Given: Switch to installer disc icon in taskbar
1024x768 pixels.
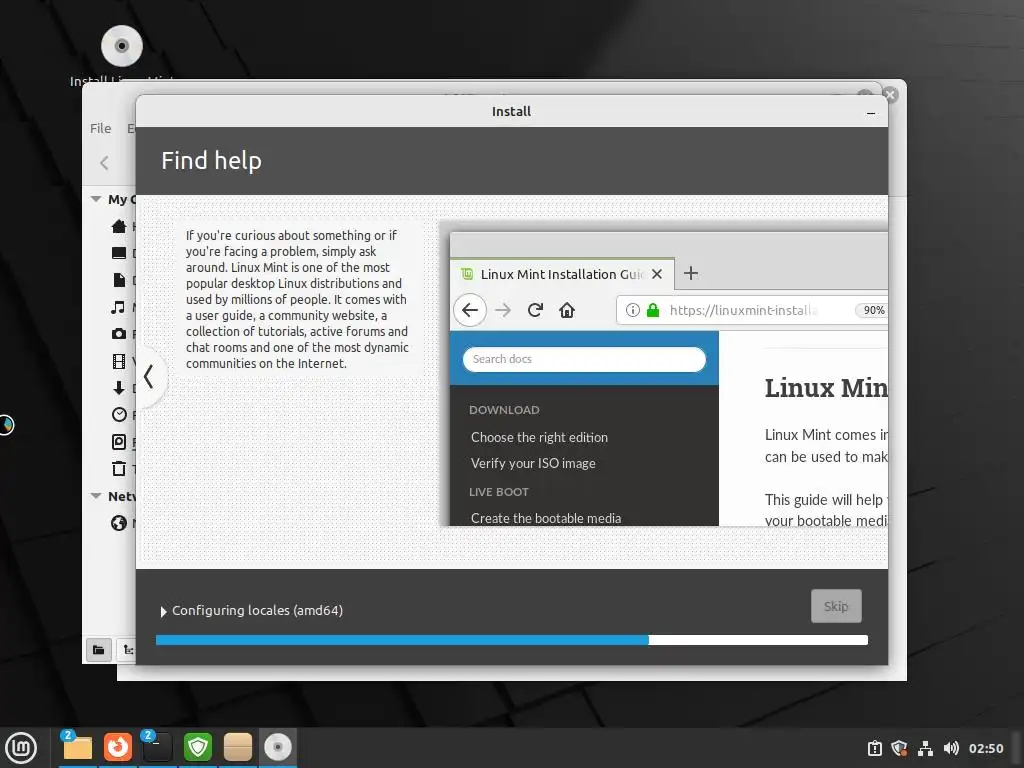Looking at the screenshot, I should point(278,747).
